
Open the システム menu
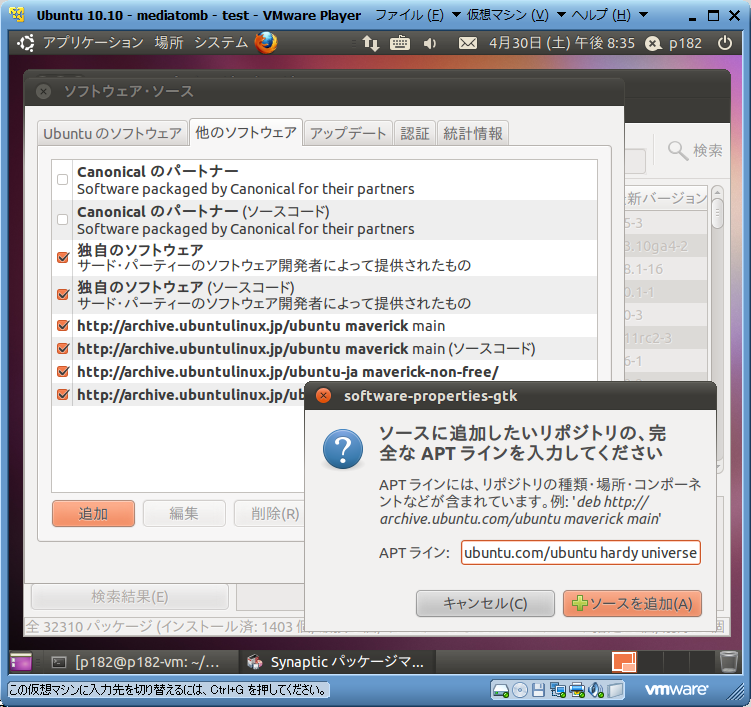(x=221, y=43)
